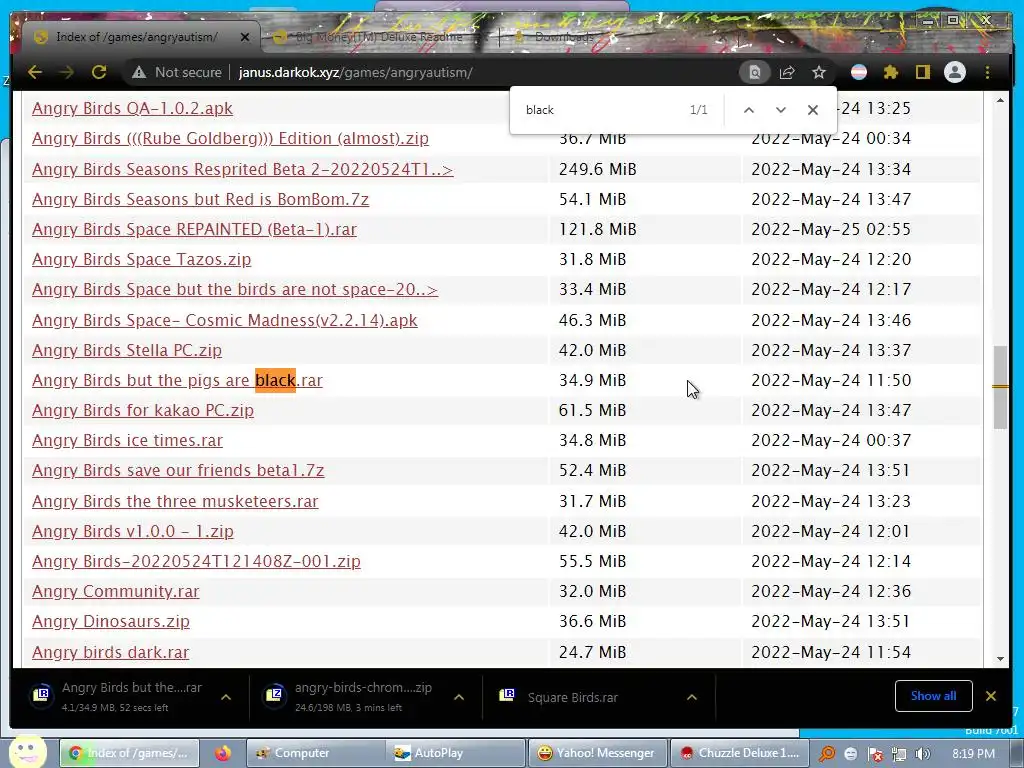
Task: Expand options for Square Birds.rar download
Action: [692, 697]
